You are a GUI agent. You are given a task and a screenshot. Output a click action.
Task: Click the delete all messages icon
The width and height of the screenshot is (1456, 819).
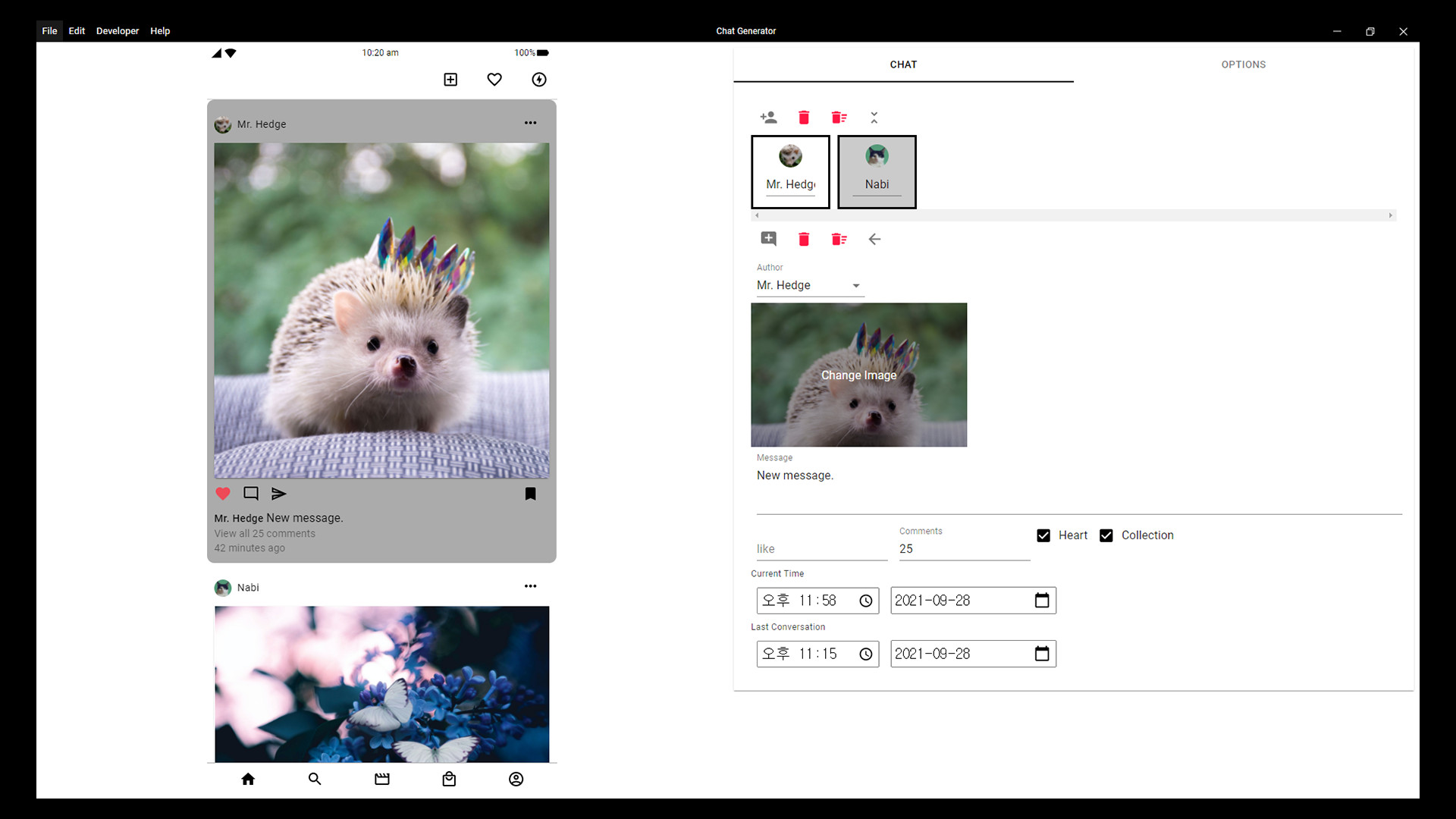pyautogui.click(x=838, y=239)
